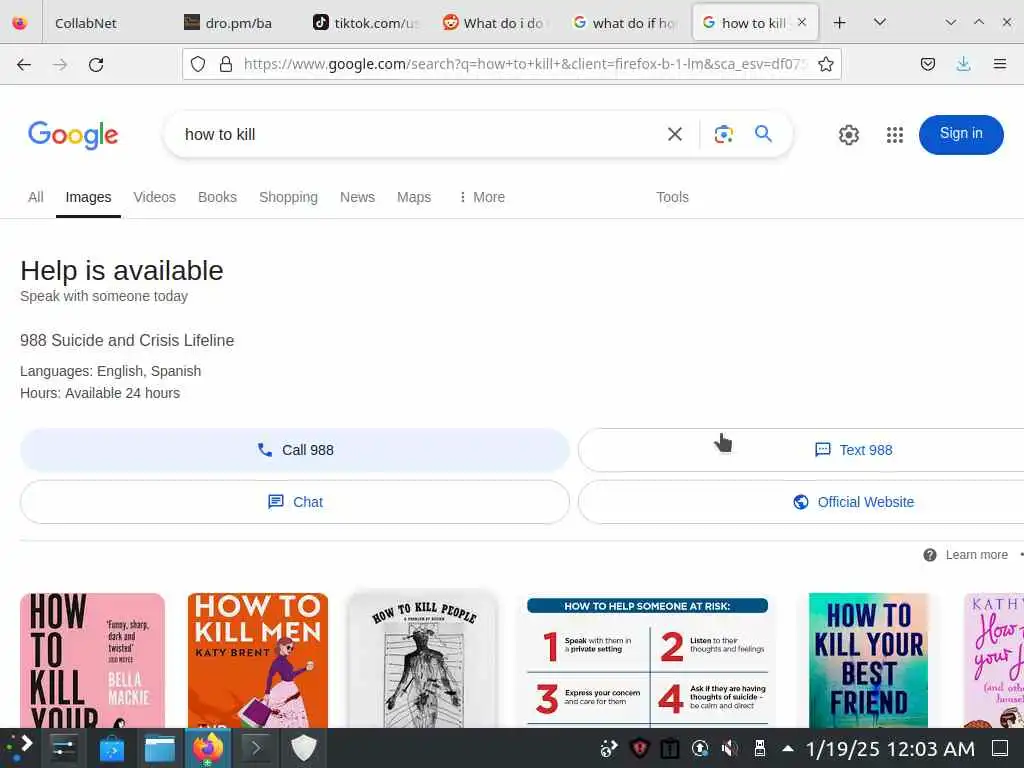Open system settings mixer taskbar icon

click(64, 748)
